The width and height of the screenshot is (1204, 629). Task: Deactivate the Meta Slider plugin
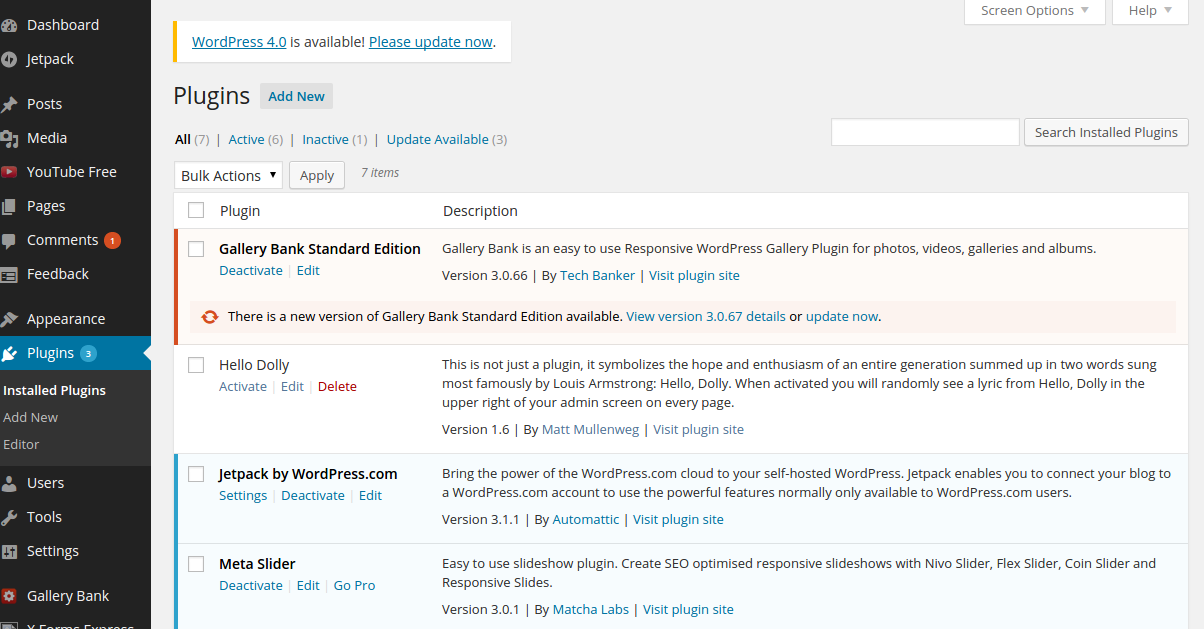click(251, 586)
